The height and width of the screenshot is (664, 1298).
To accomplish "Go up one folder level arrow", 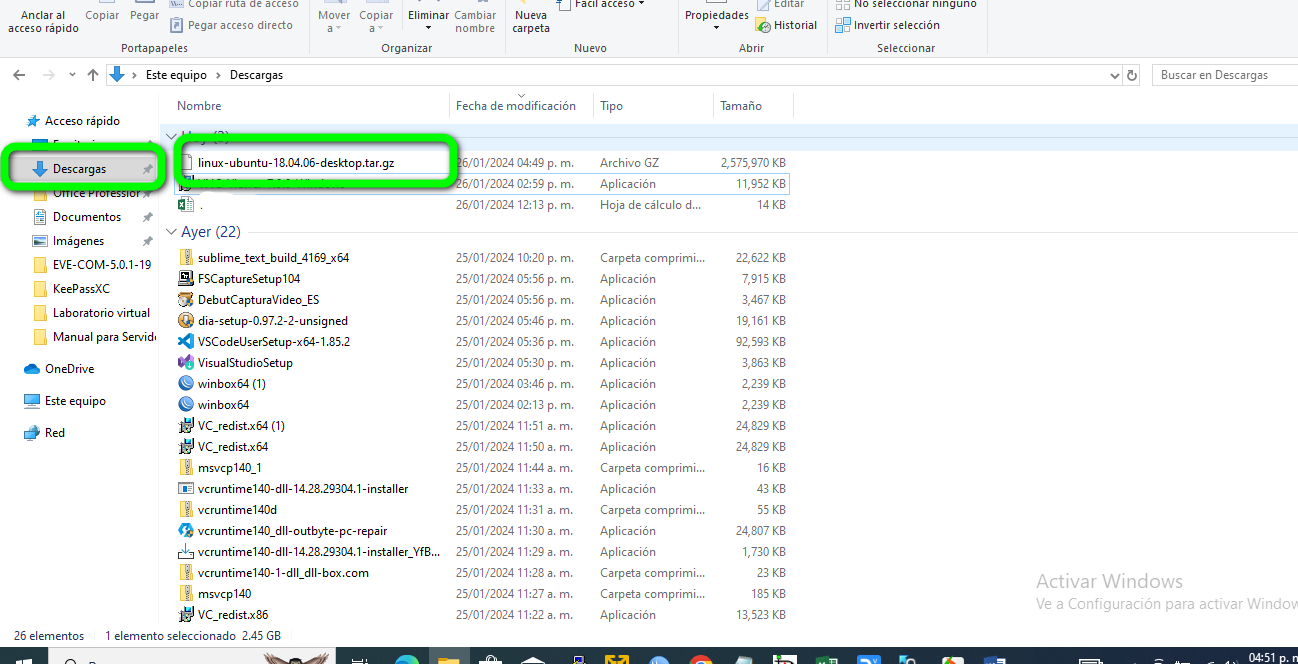I will tap(93, 75).
